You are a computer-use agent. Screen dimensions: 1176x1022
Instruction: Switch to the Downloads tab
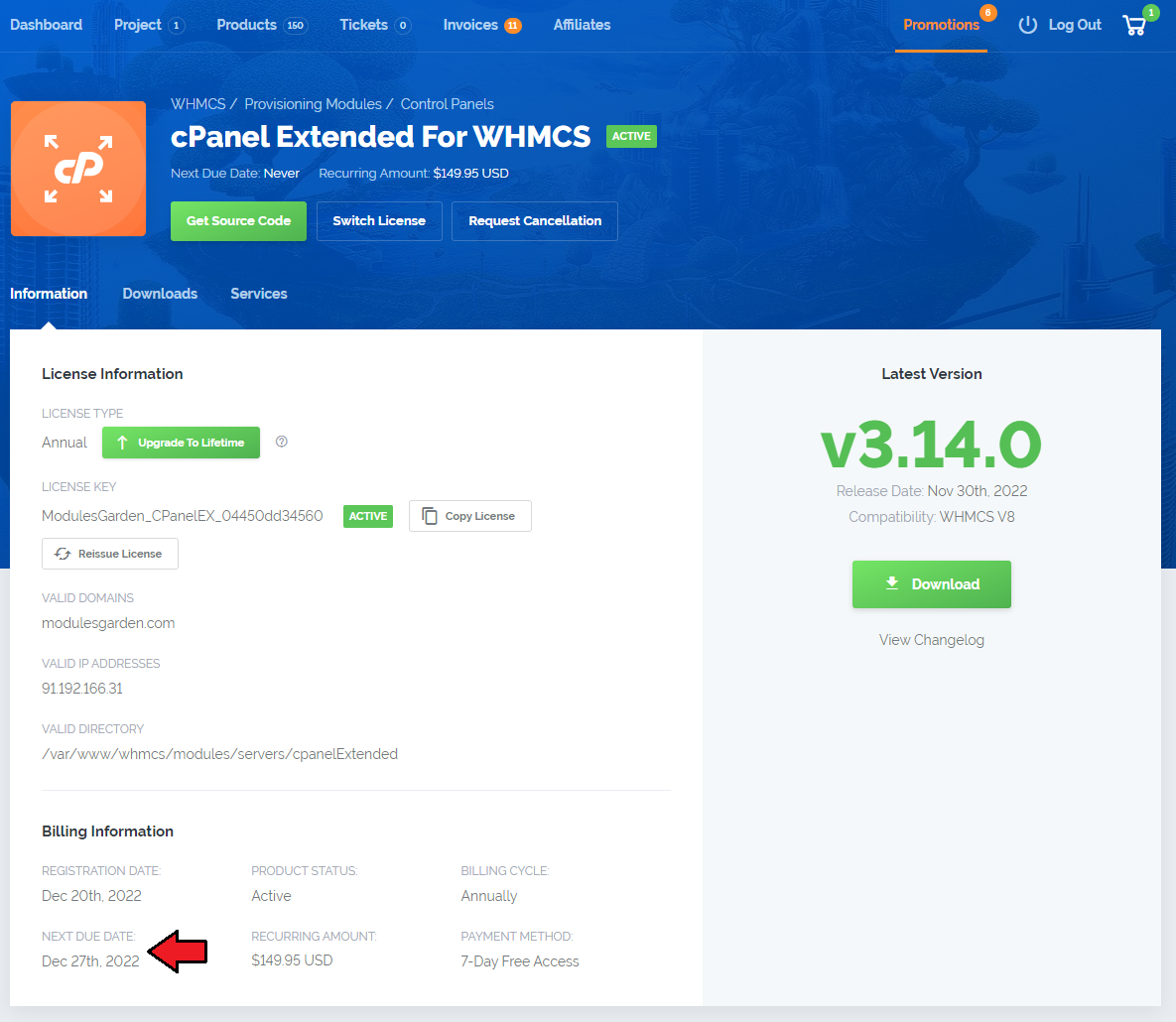(160, 293)
